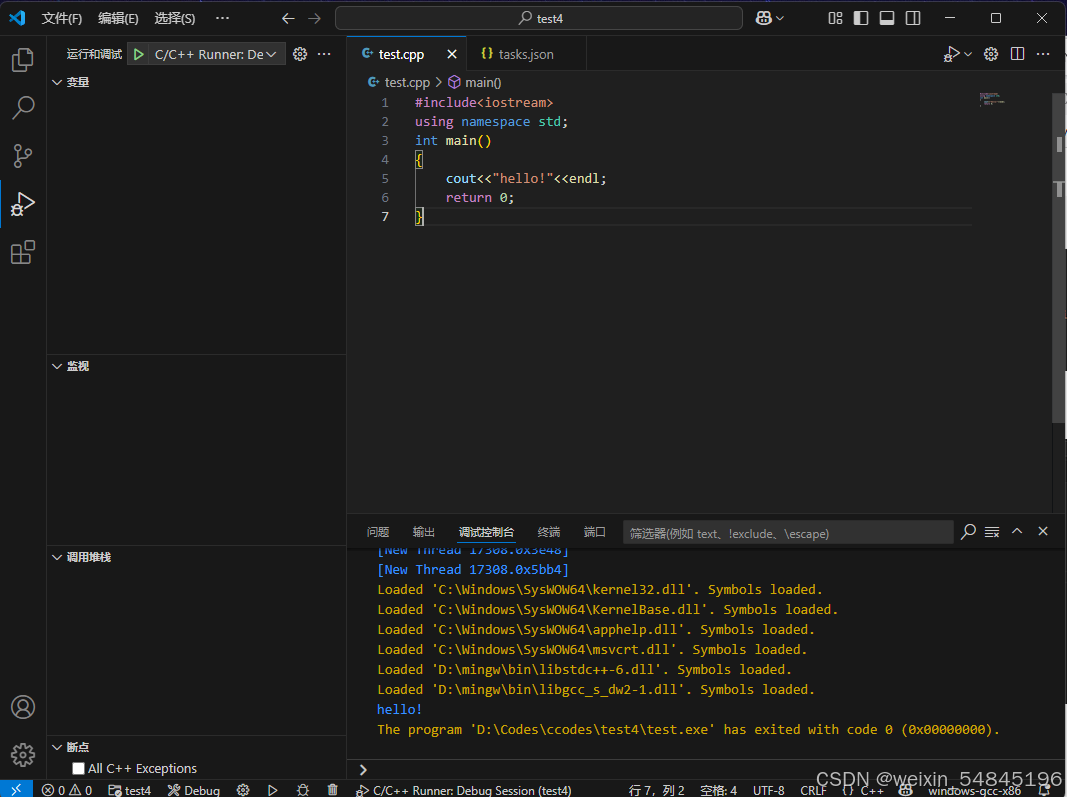Open the Search view in activity bar

click(22, 107)
